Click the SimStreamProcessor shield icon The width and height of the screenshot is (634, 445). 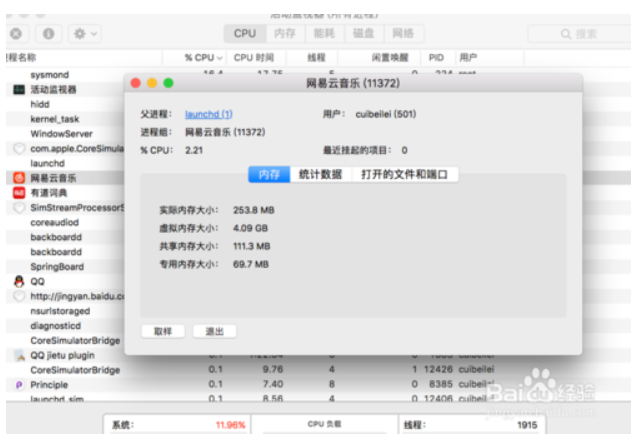19,208
